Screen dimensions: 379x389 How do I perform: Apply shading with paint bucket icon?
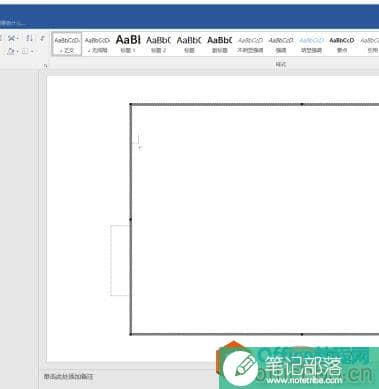click(11, 51)
